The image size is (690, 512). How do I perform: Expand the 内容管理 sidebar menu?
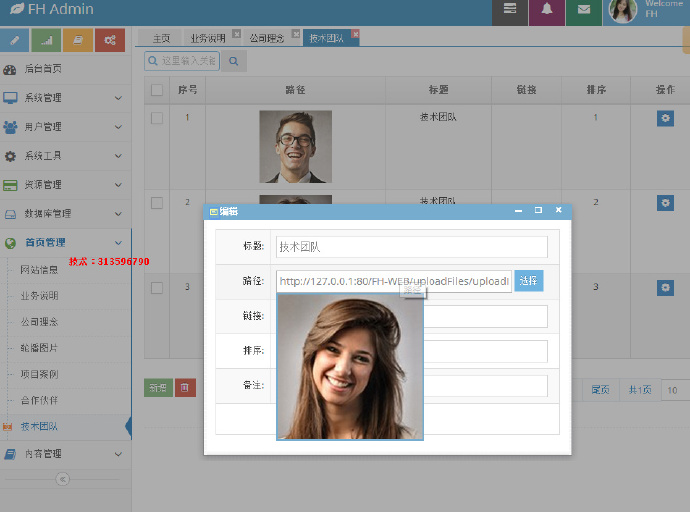click(66, 454)
